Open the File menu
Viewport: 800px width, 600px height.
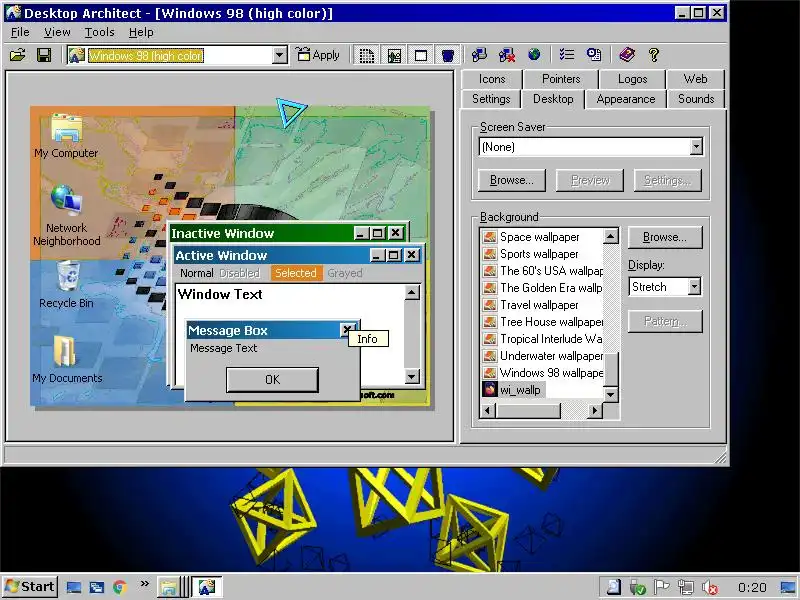click(x=20, y=32)
